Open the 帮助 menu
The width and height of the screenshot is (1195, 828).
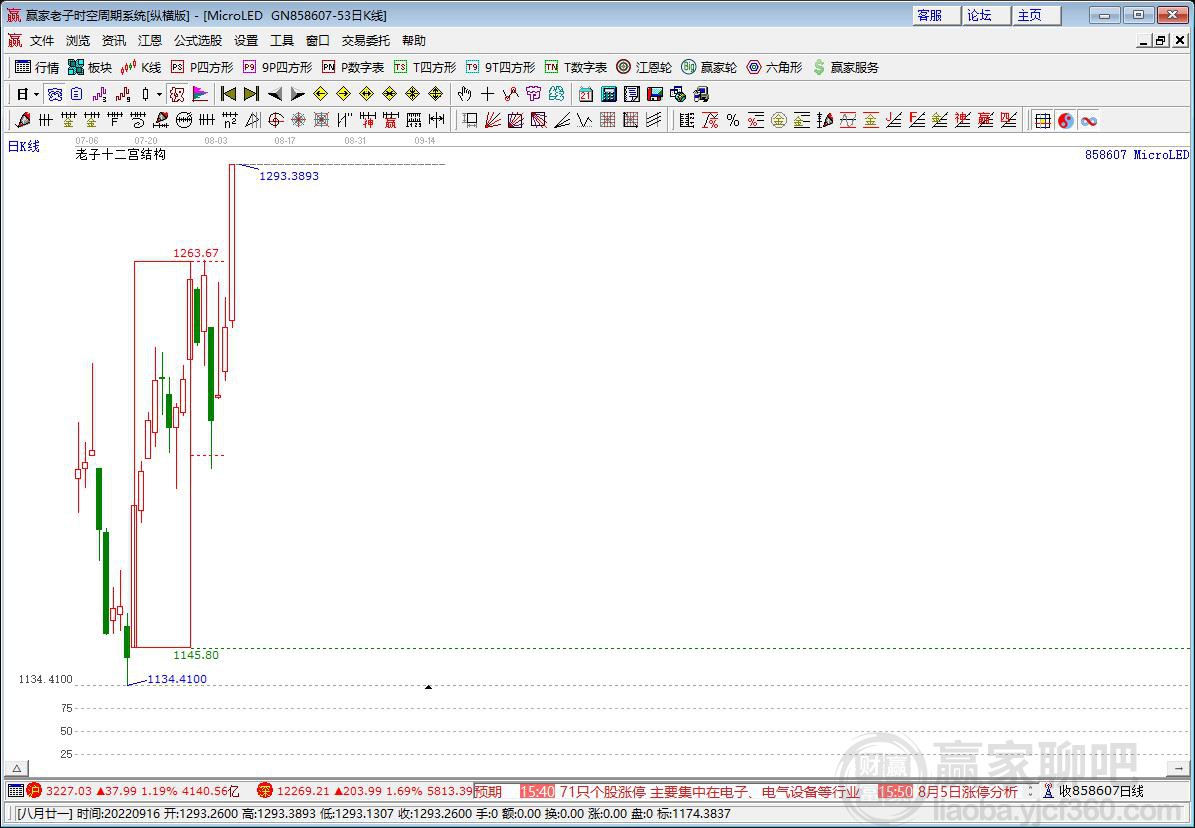(x=414, y=40)
